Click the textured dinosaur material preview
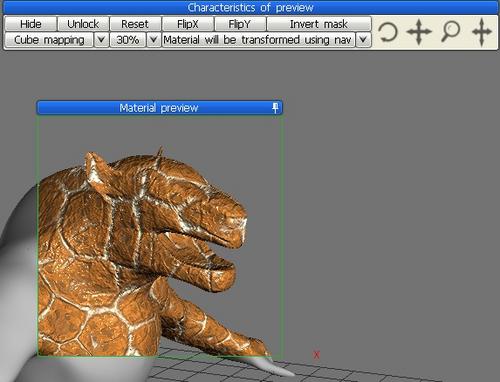Viewport: 500px width, 382px height. (160, 237)
